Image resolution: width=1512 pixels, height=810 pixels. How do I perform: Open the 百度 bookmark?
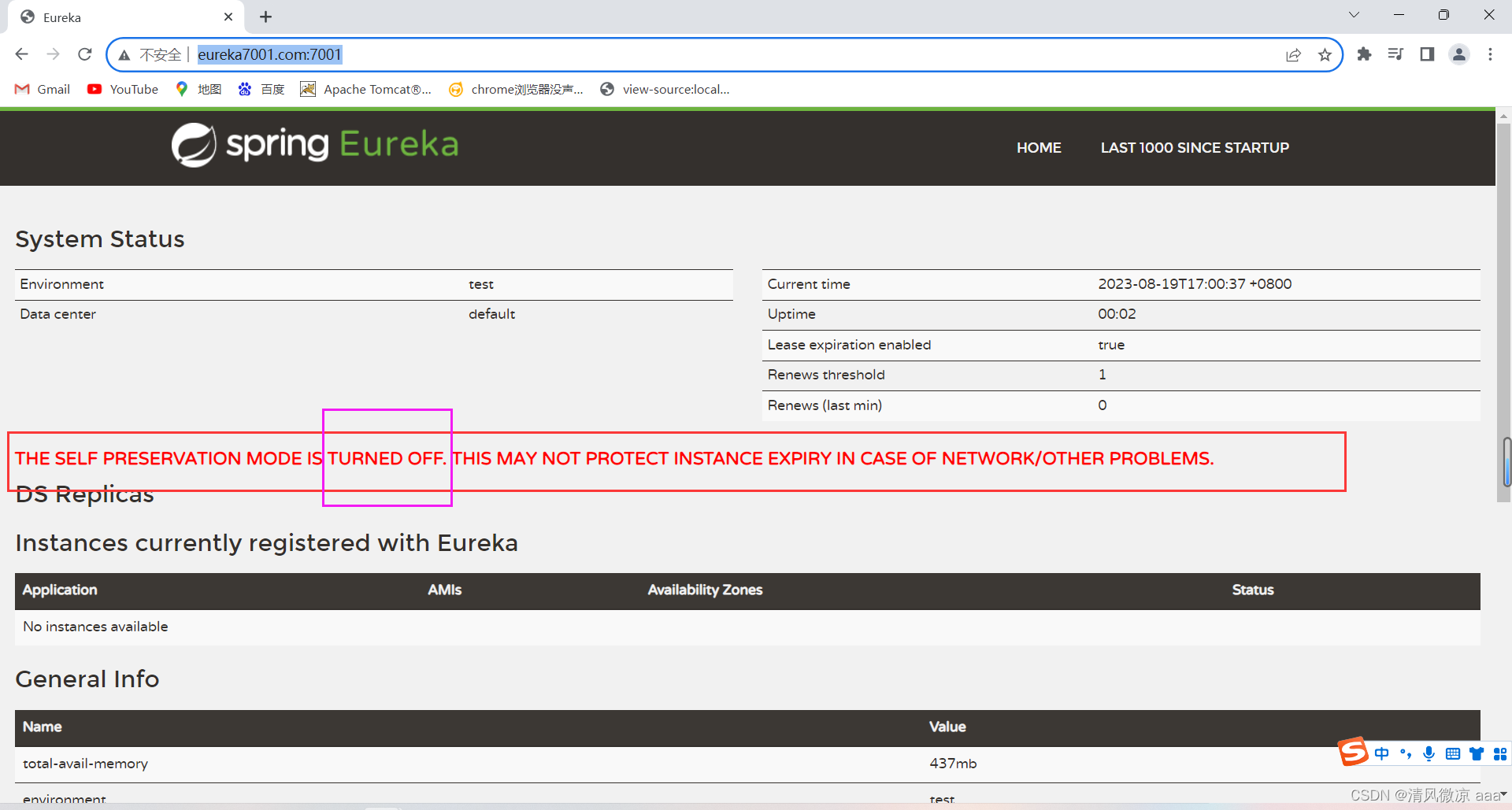(261, 89)
